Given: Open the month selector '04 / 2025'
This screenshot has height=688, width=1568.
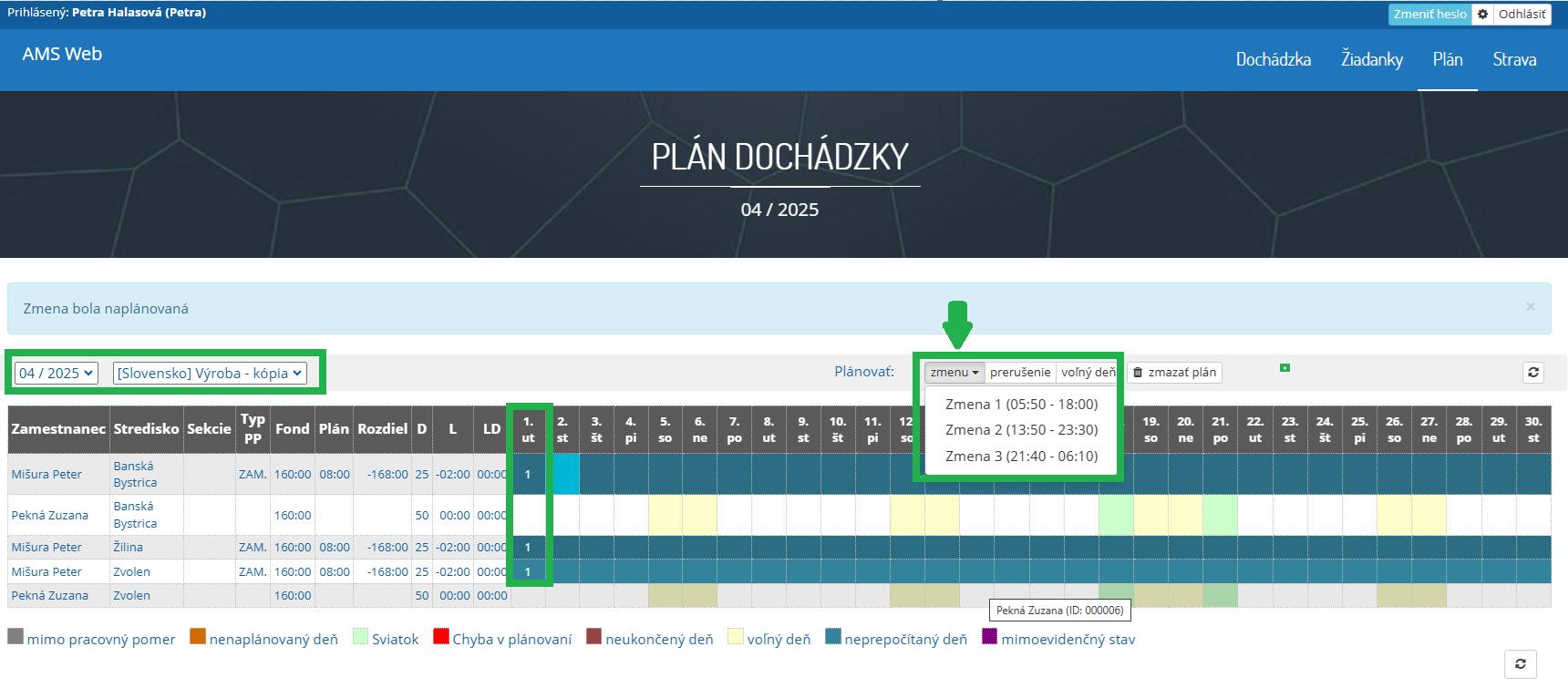Looking at the screenshot, I should pyautogui.click(x=57, y=373).
